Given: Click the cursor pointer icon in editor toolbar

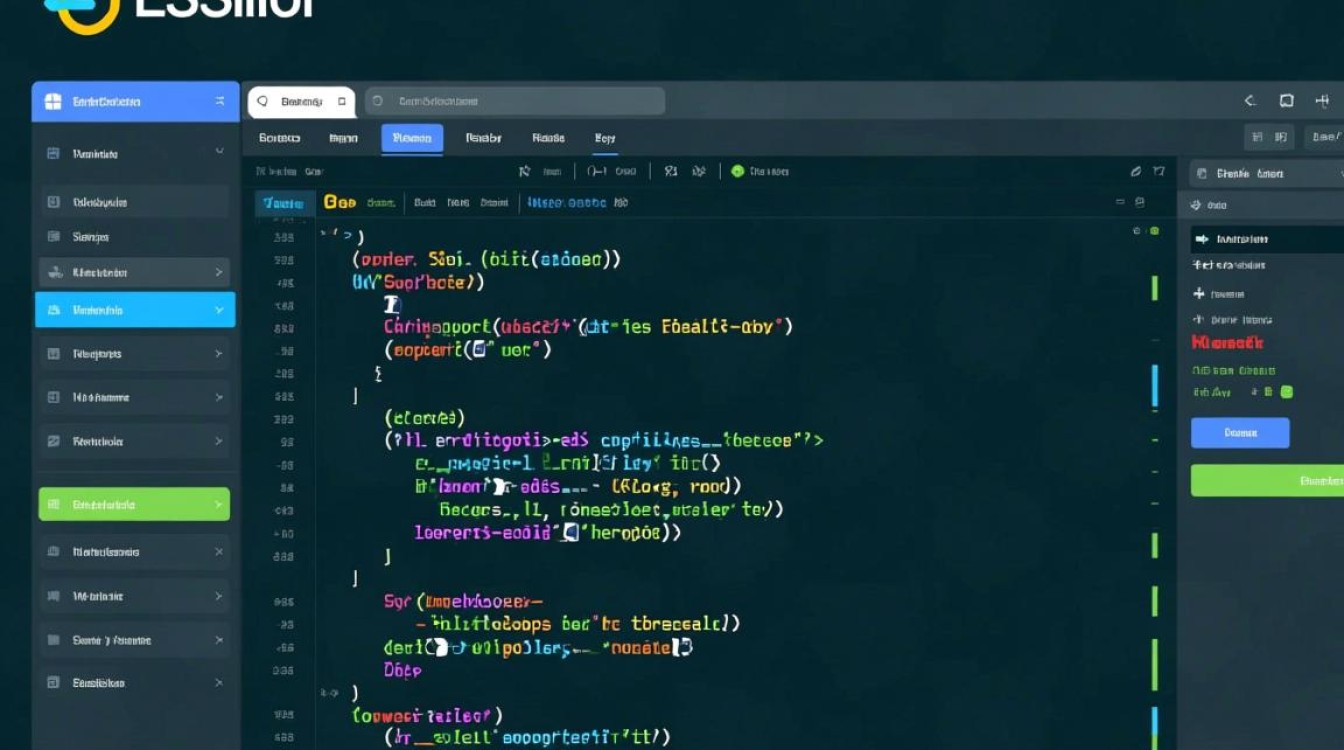Looking at the screenshot, I should point(524,171).
